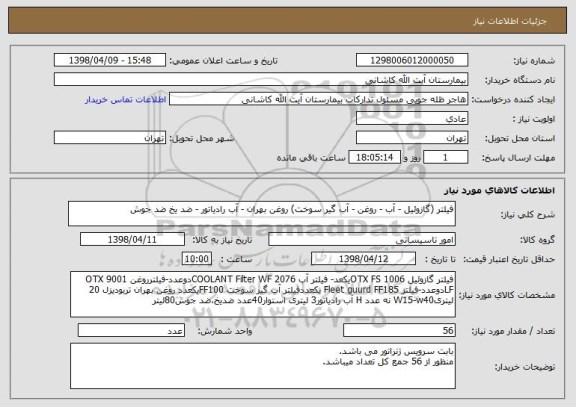Screen dimensions: 576x407
Task: Click label 'ایجاد کننده درخواست:'
Action: click(513, 100)
